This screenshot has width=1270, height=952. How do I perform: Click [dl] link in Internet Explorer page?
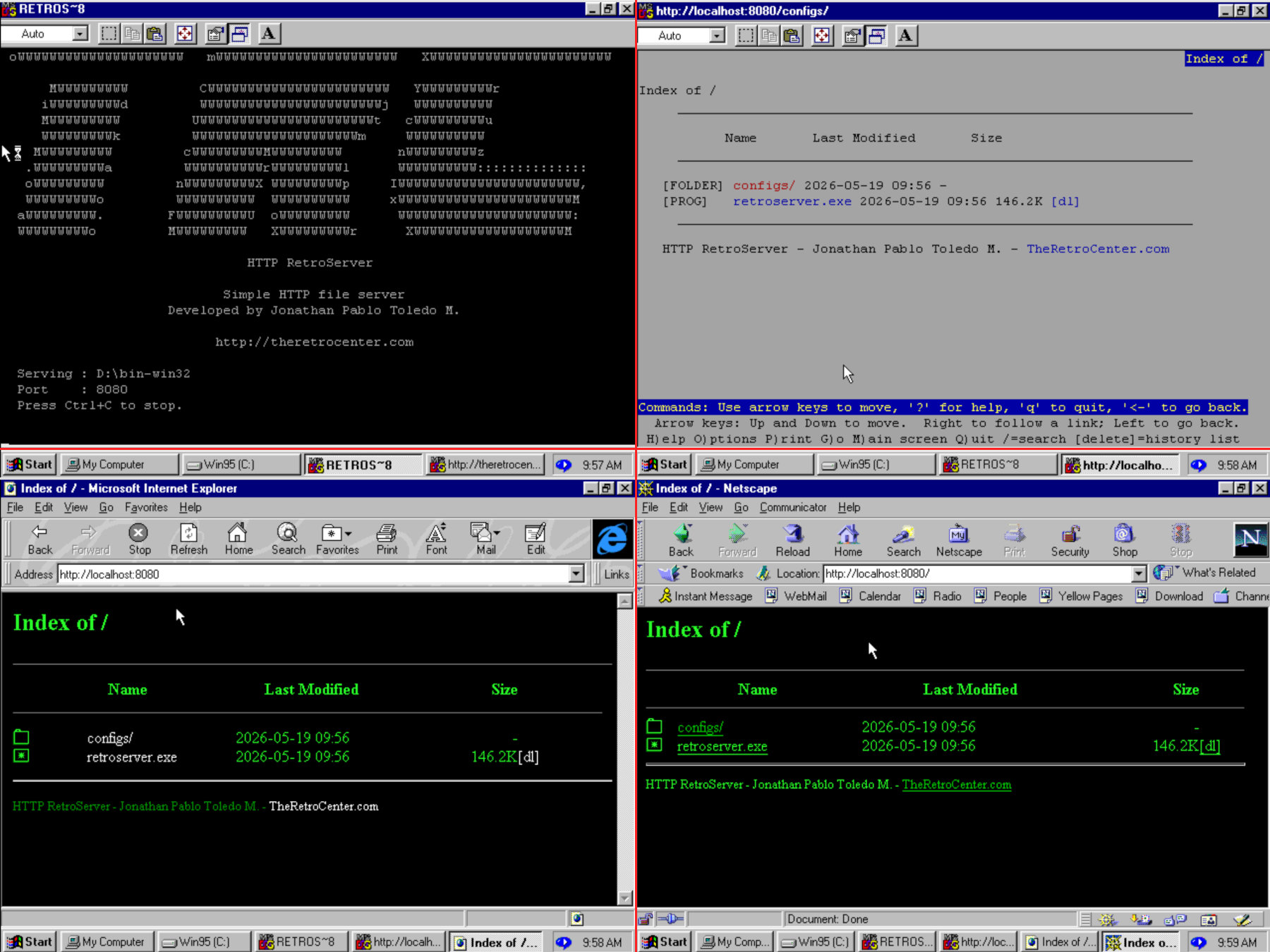pyautogui.click(x=528, y=757)
